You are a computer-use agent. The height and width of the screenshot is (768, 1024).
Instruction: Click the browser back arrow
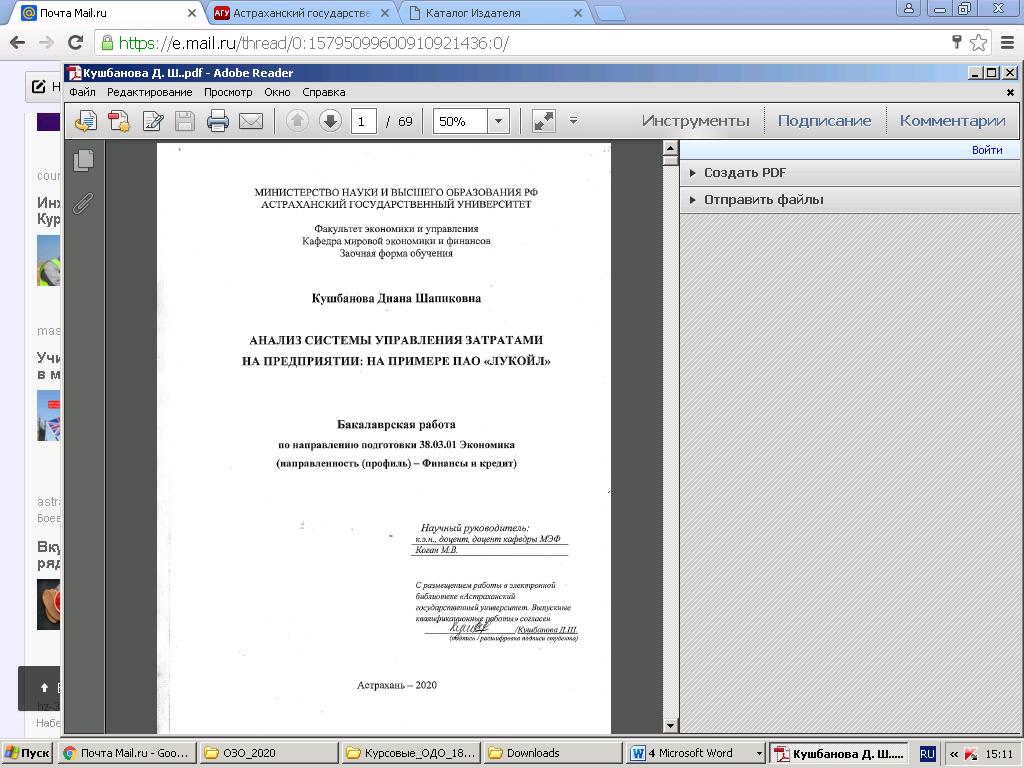(x=18, y=43)
